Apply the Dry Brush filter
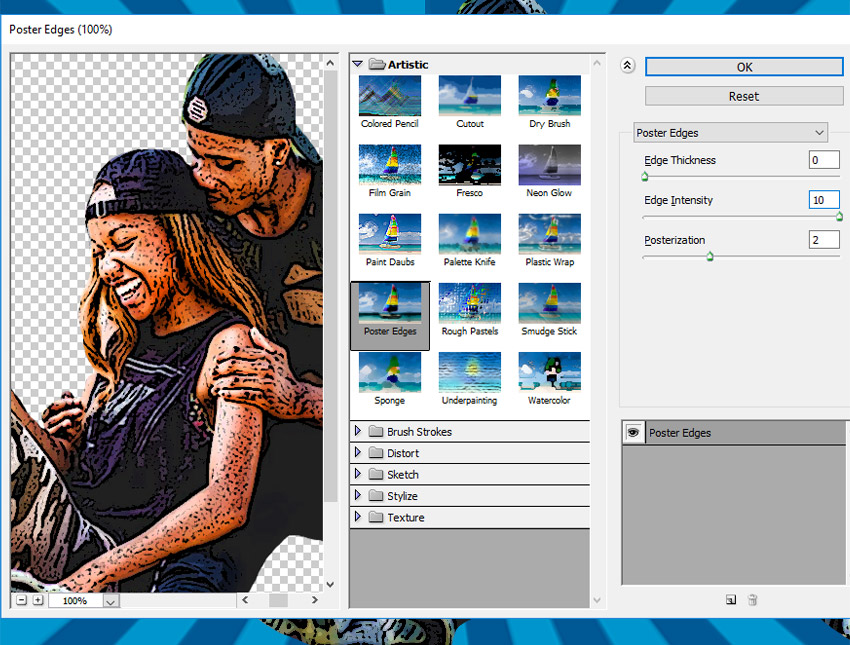Image resolution: width=850 pixels, height=645 pixels. [x=549, y=97]
